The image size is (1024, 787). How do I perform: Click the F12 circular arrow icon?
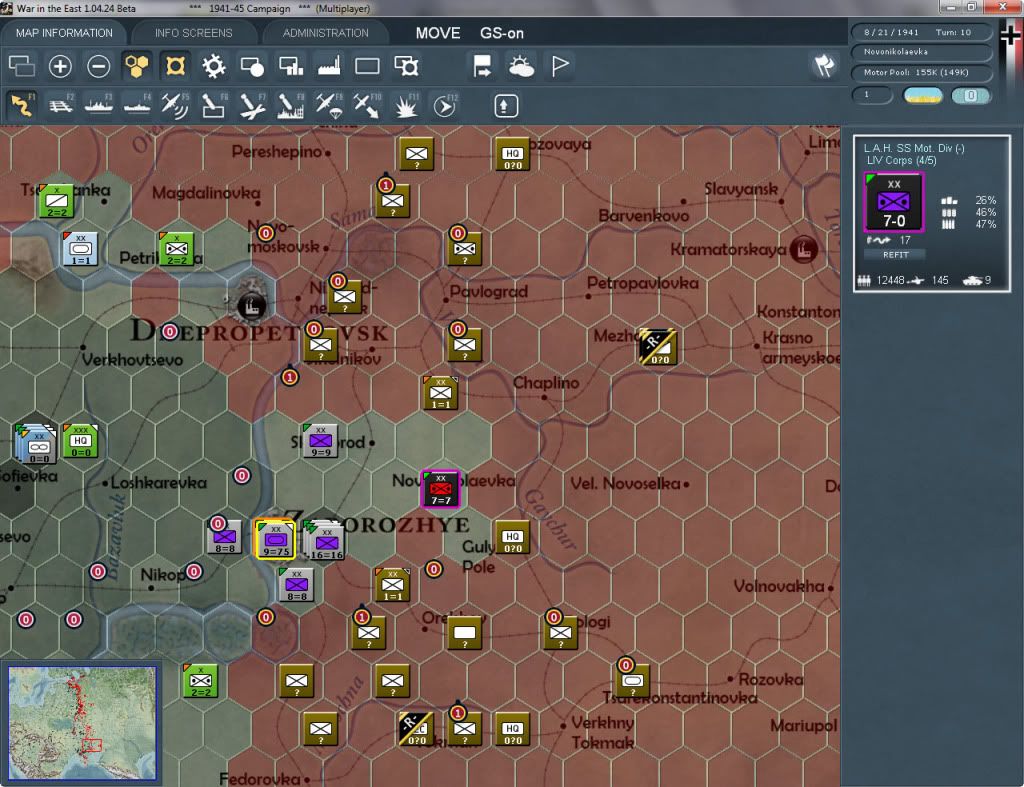pos(445,105)
